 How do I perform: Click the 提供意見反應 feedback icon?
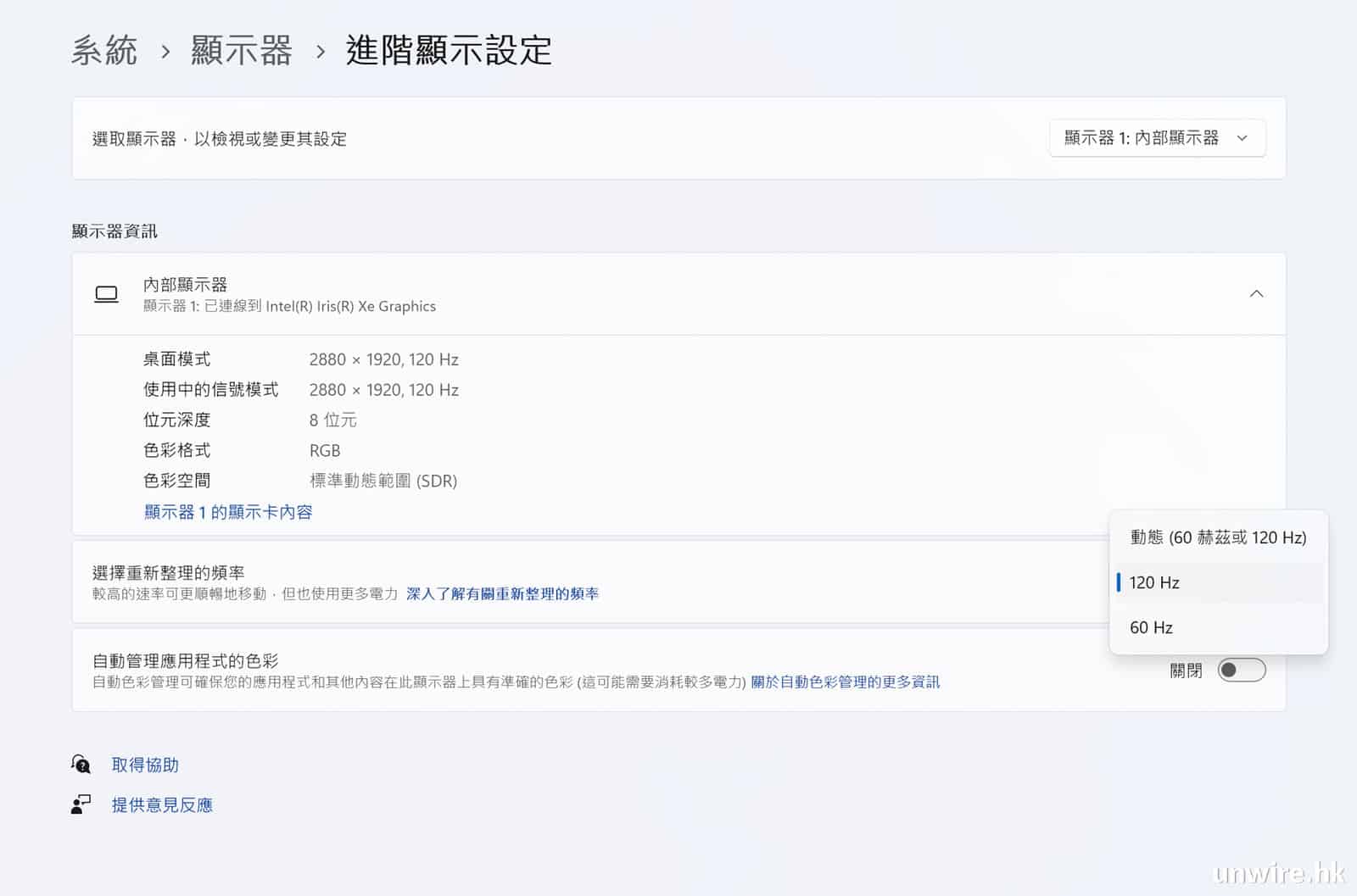click(81, 804)
